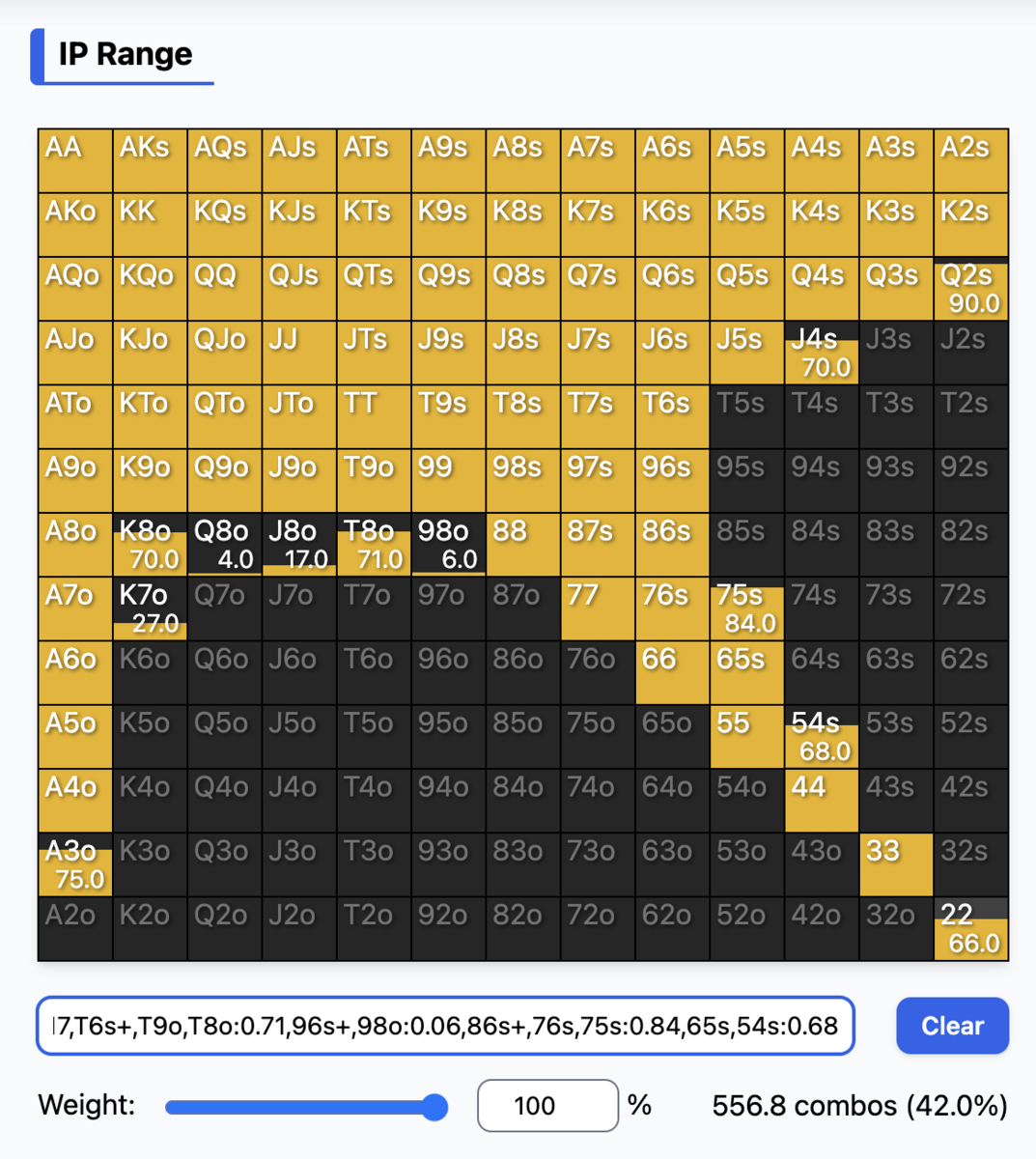
Task: Click the T8o cell weighted 71.0
Action: click(x=374, y=545)
